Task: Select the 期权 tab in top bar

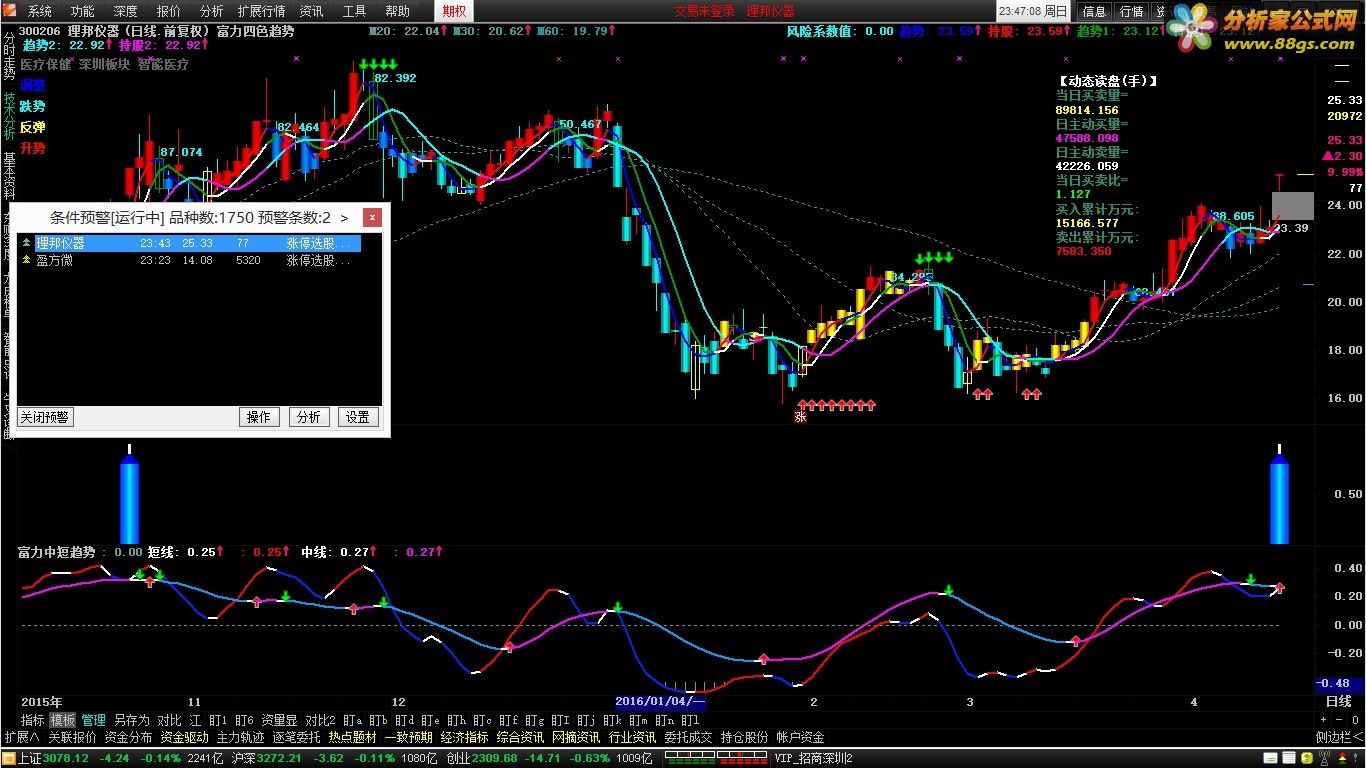Action: pos(455,11)
